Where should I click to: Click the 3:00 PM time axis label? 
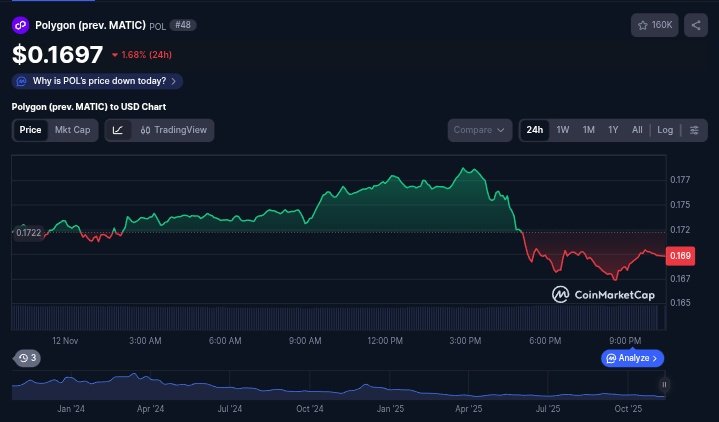465,341
